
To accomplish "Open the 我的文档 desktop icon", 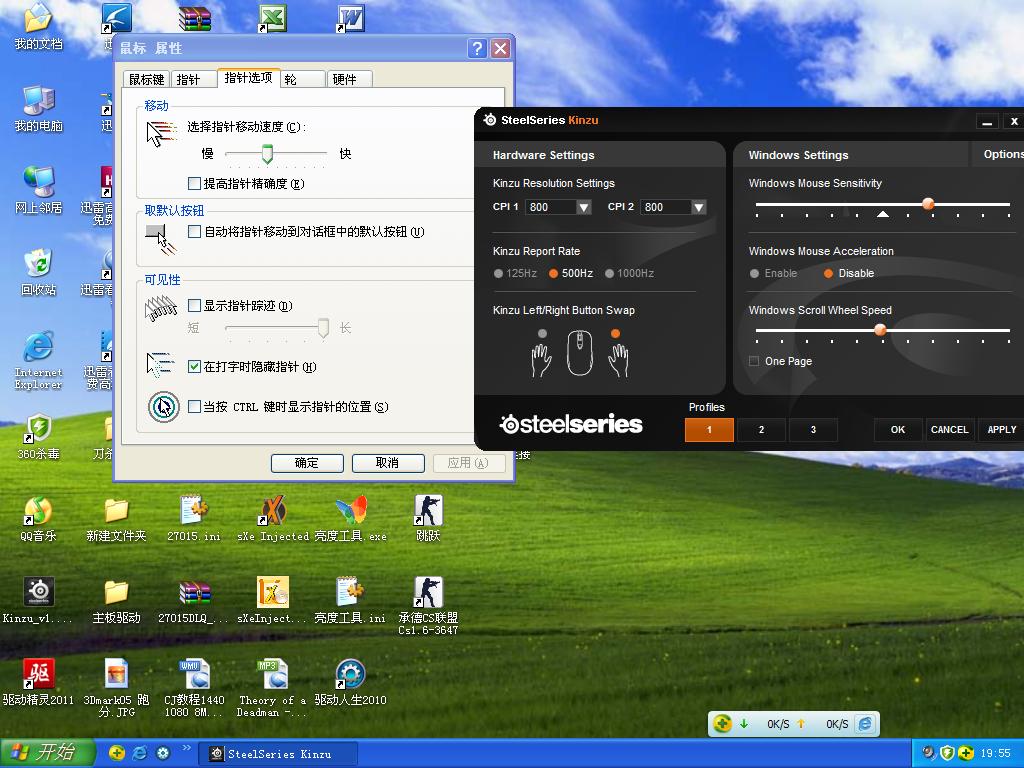I will point(38,26).
